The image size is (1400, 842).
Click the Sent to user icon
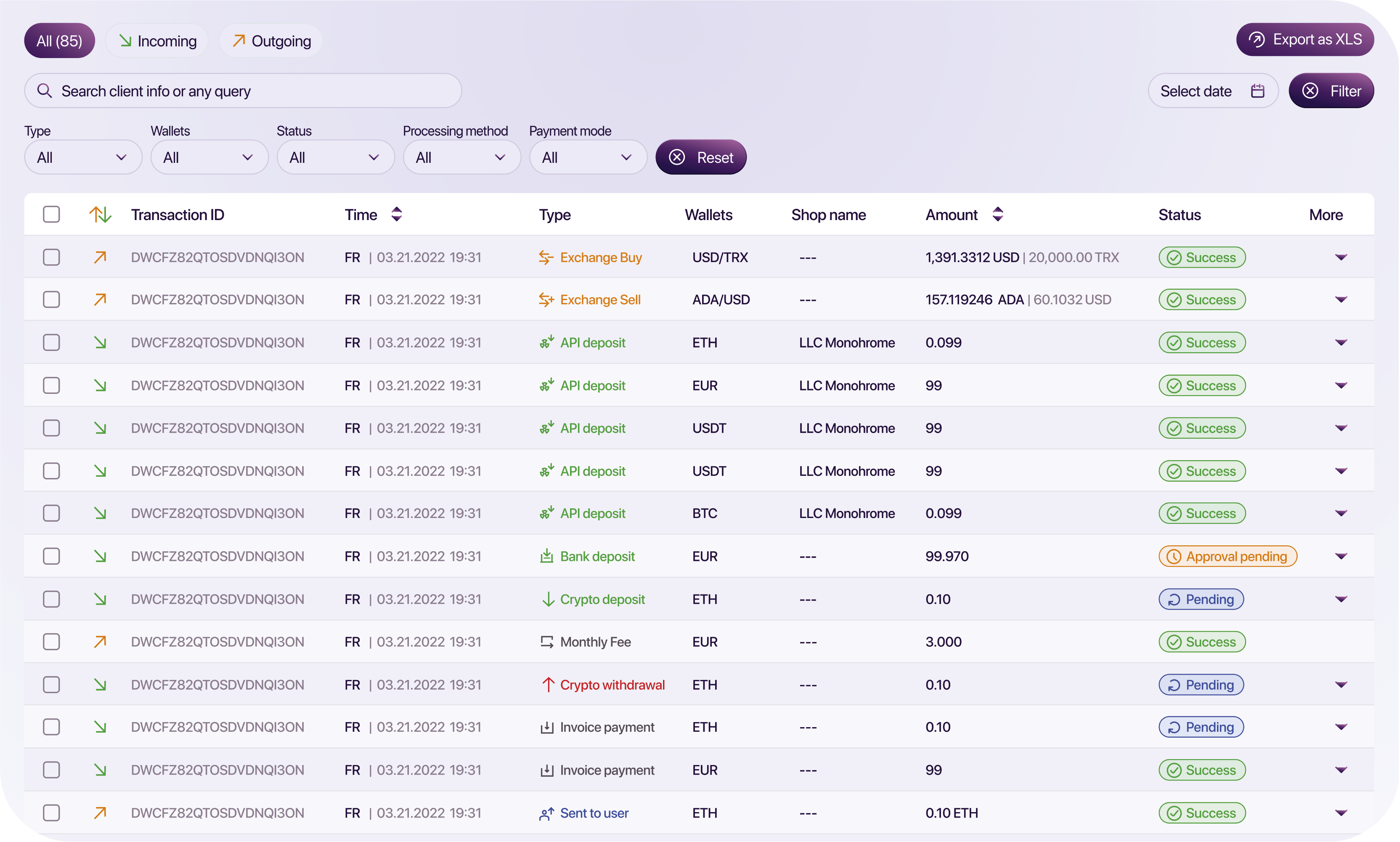pos(546,814)
